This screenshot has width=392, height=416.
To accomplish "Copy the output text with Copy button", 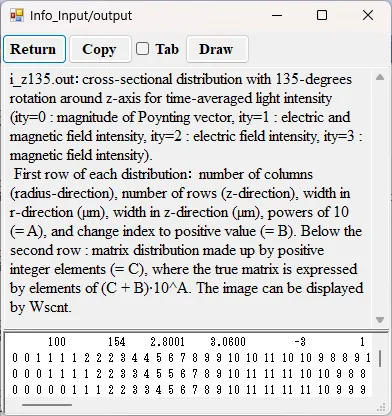I will pyautogui.click(x=100, y=49).
